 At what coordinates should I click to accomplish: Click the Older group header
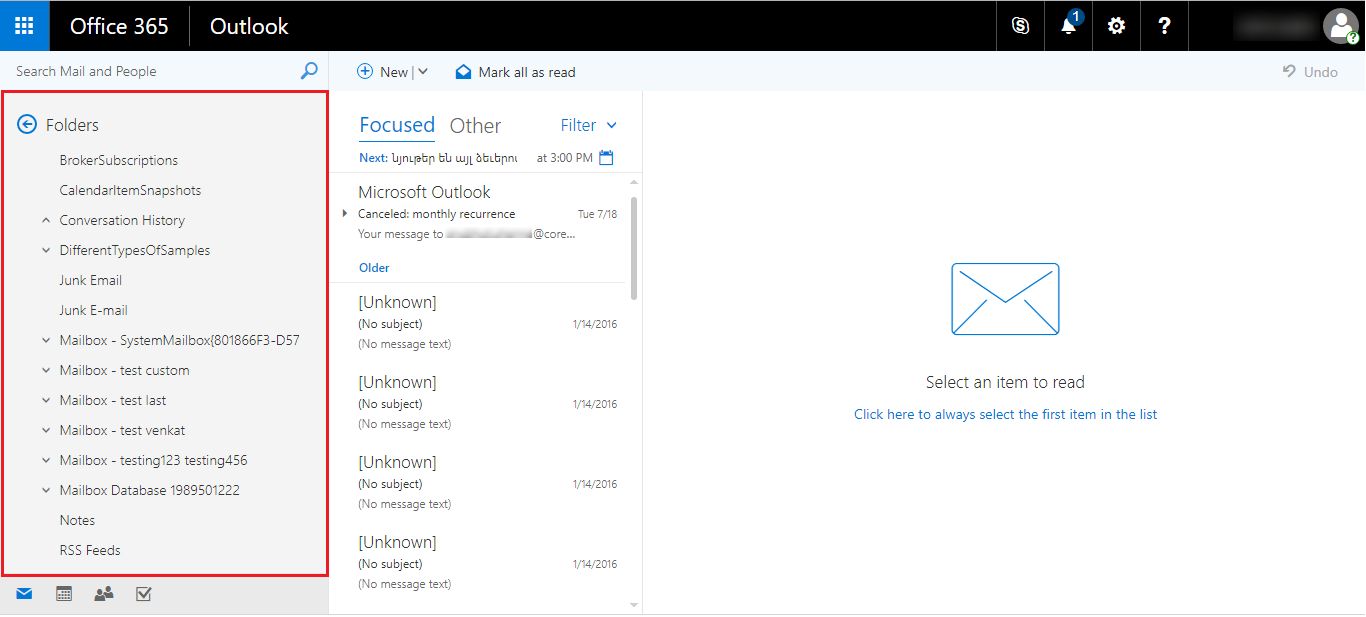pyautogui.click(x=374, y=268)
